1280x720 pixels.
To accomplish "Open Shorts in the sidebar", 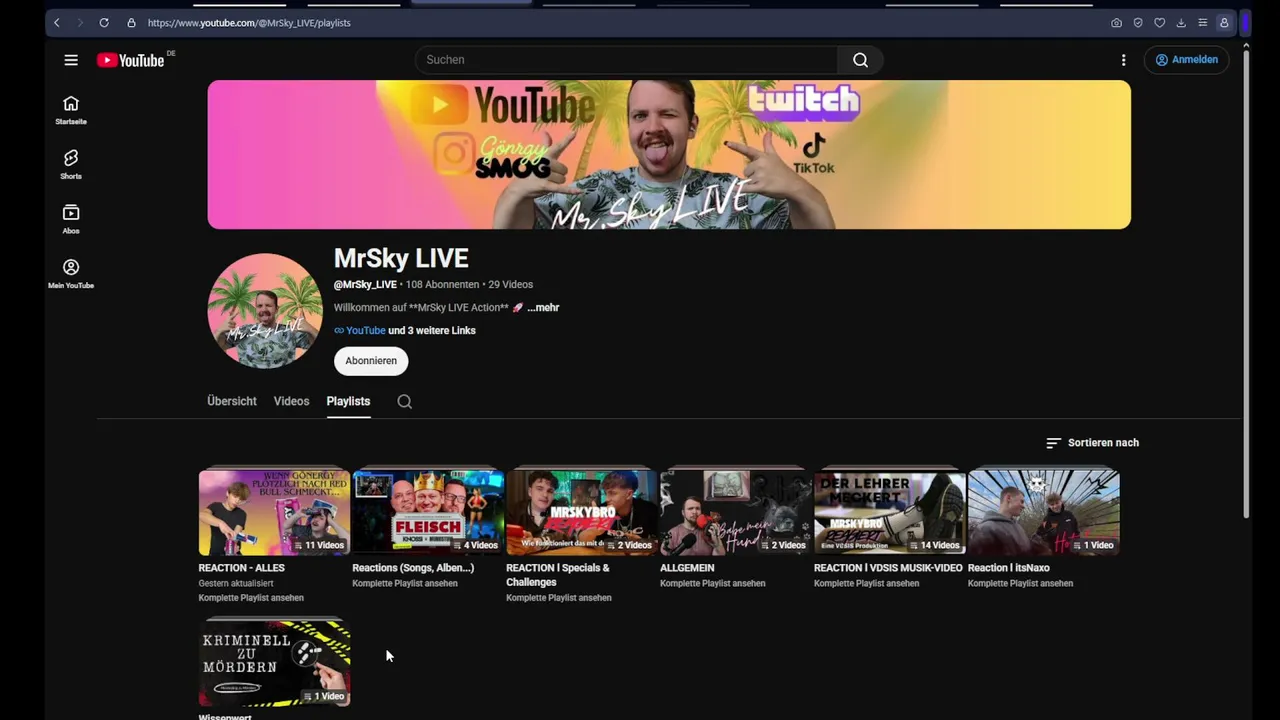I will click(x=71, y=164).
